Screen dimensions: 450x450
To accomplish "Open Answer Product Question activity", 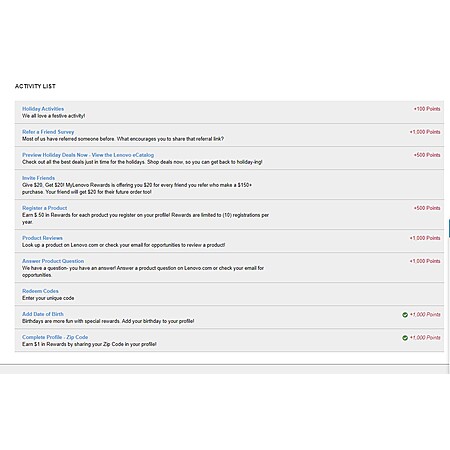I will (x=53, y=261).
